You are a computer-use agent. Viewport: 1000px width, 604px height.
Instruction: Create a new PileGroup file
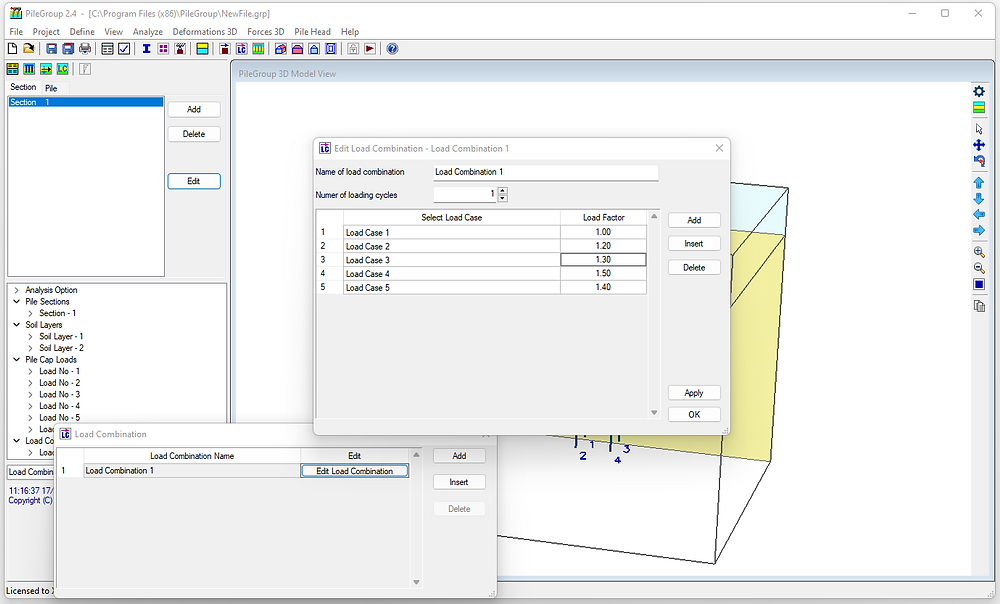coord(14,48)
